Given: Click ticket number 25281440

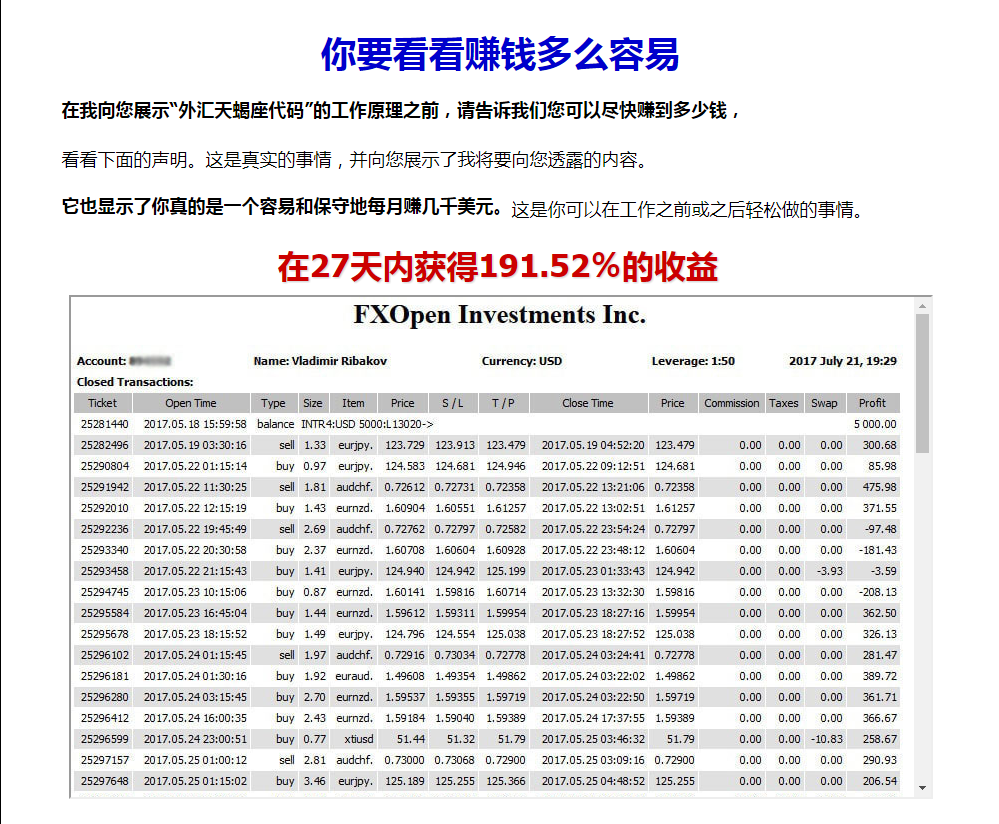Looking at the screenshot, I should tap(104, 424).
